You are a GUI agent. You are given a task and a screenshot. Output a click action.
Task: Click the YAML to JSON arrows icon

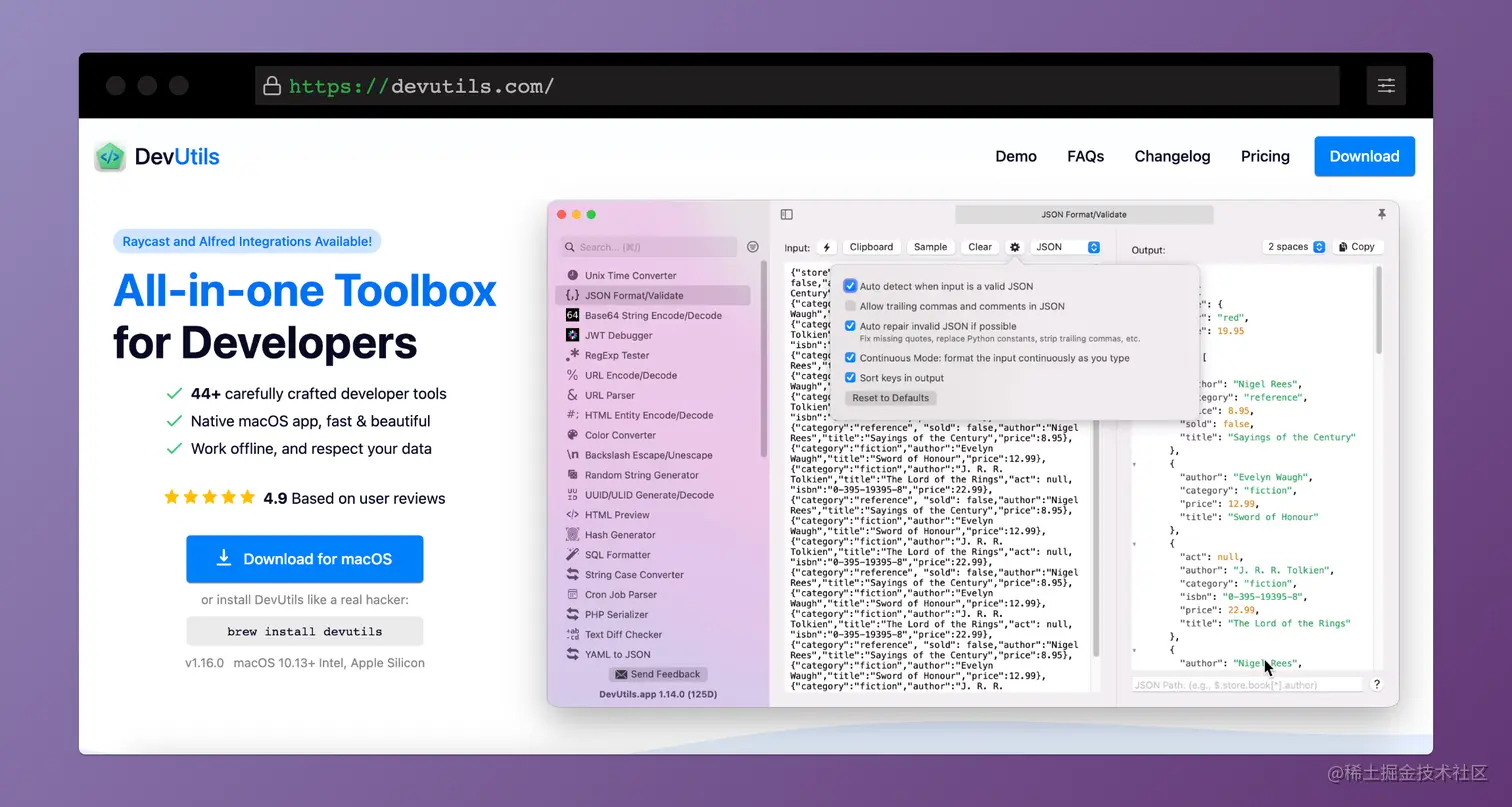(x=572, y=655)
